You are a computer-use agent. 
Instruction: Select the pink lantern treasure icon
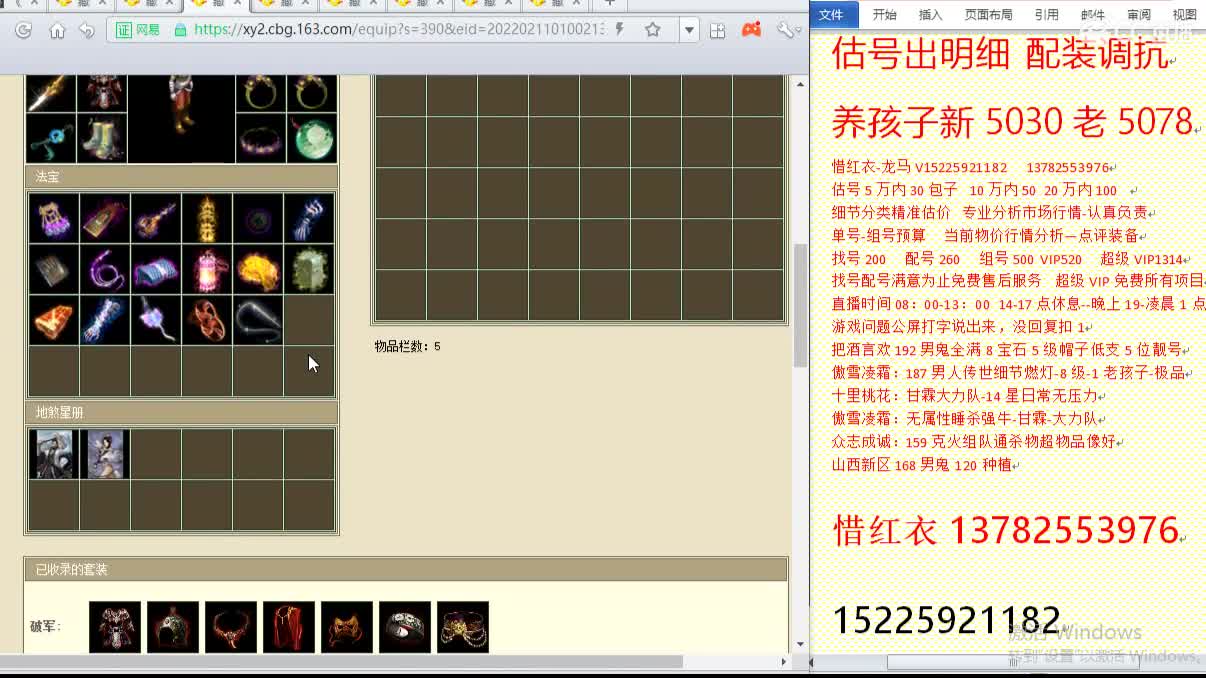207,269
